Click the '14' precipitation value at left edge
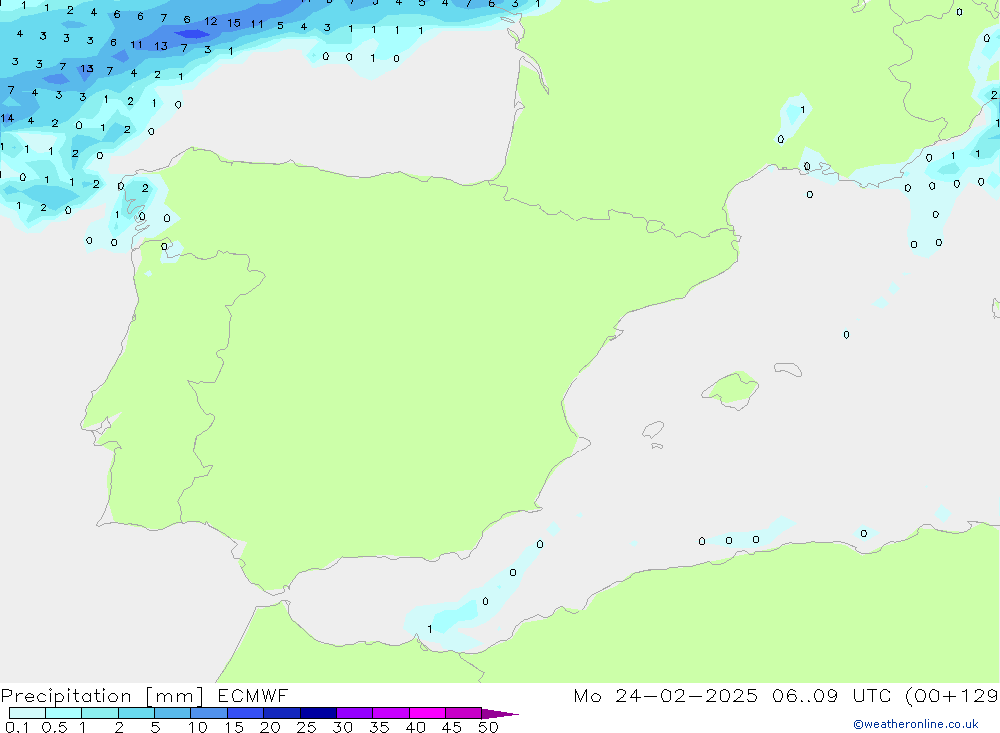Screen dimensions: 1000x733 click(x=7, y=118)
